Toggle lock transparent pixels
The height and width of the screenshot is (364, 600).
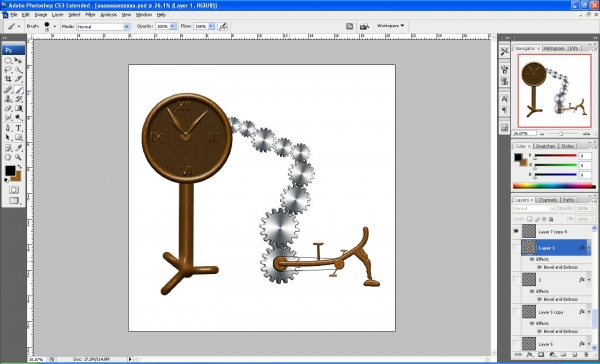point(529,219)
